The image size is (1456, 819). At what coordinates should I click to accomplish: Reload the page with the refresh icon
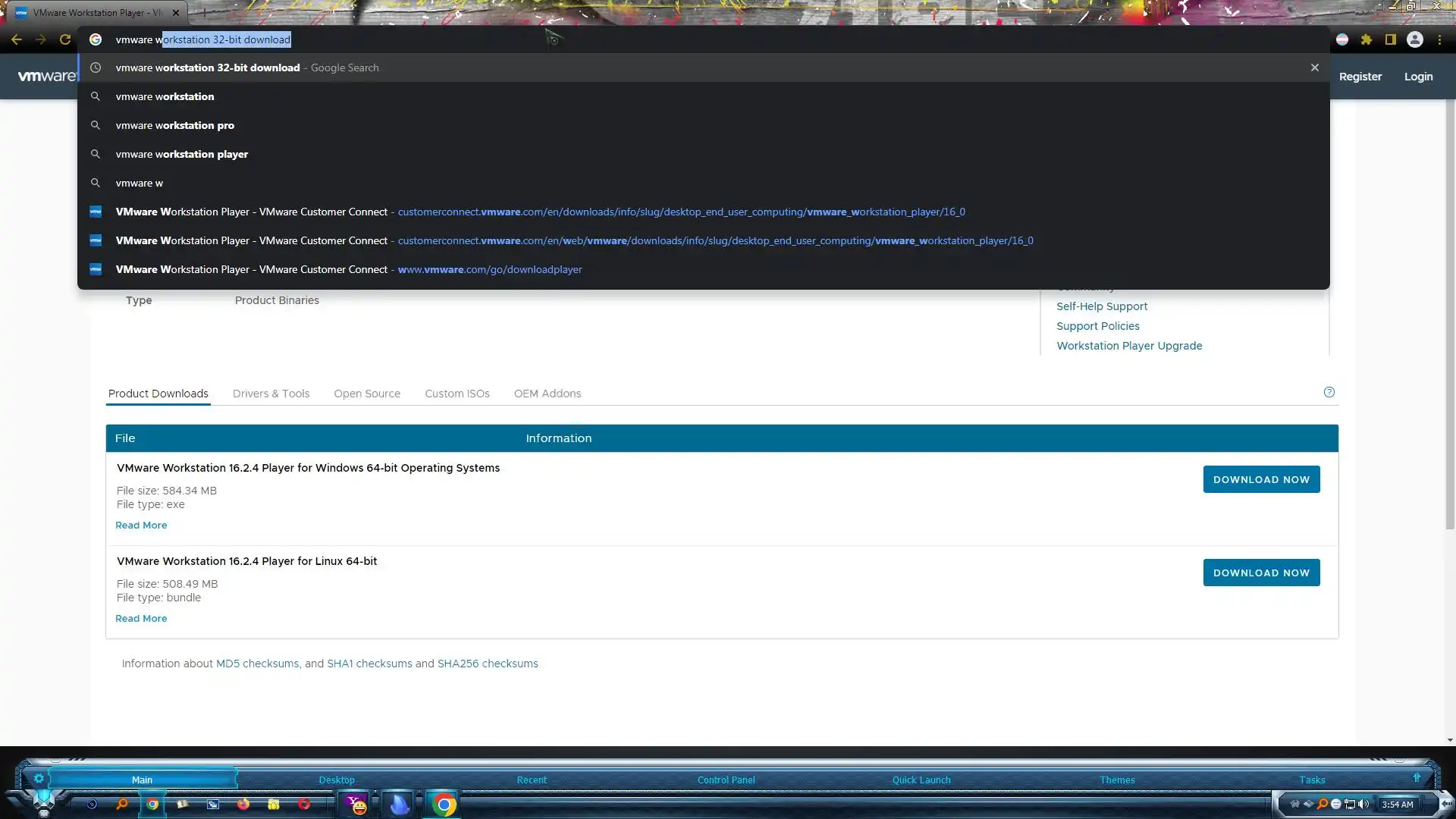pyautogui.click(x=65, y=39)
